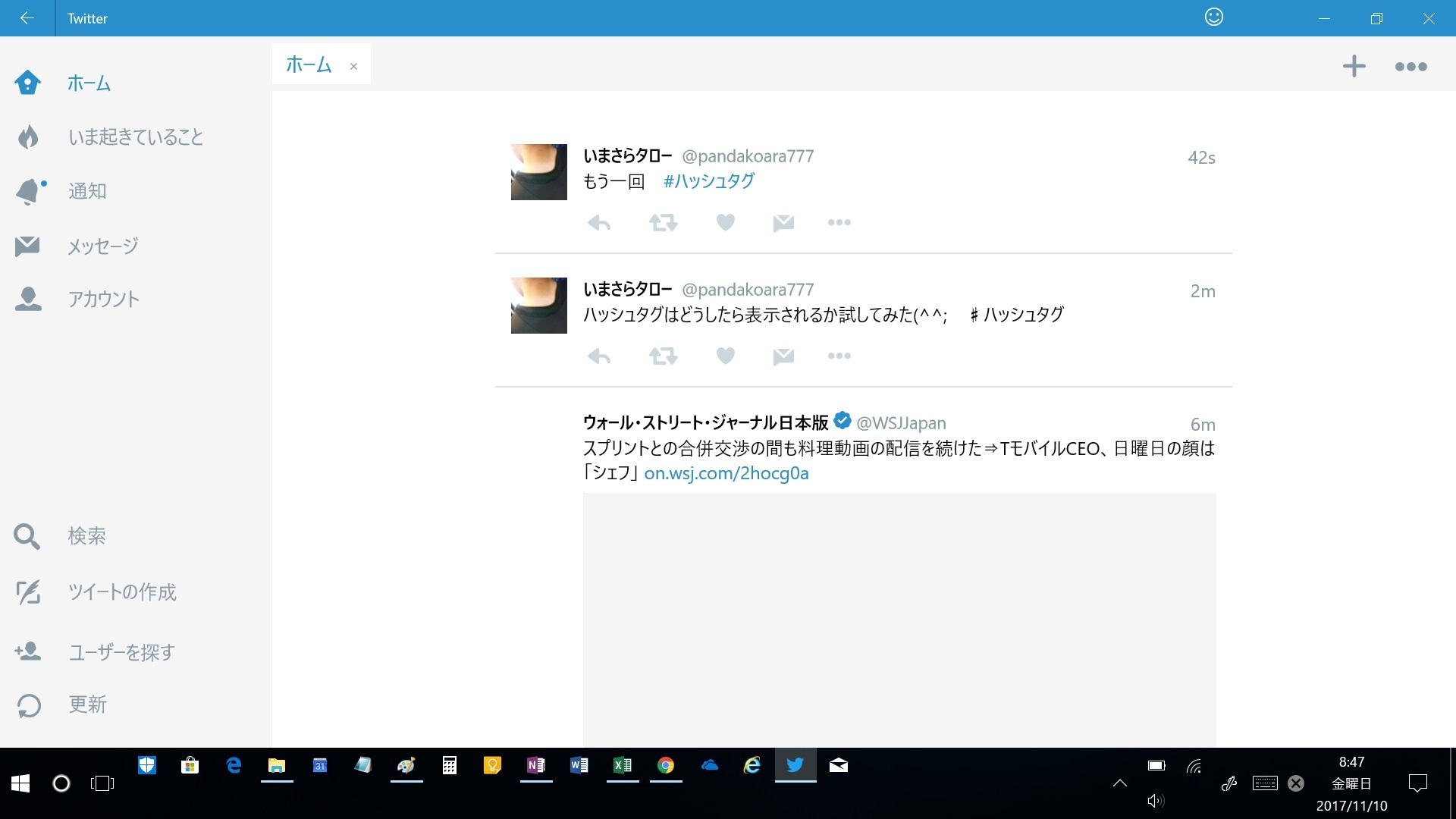Send もう一回 tweet via direct message
Screen dimensions: 1456x819
[x=783, y=222]
